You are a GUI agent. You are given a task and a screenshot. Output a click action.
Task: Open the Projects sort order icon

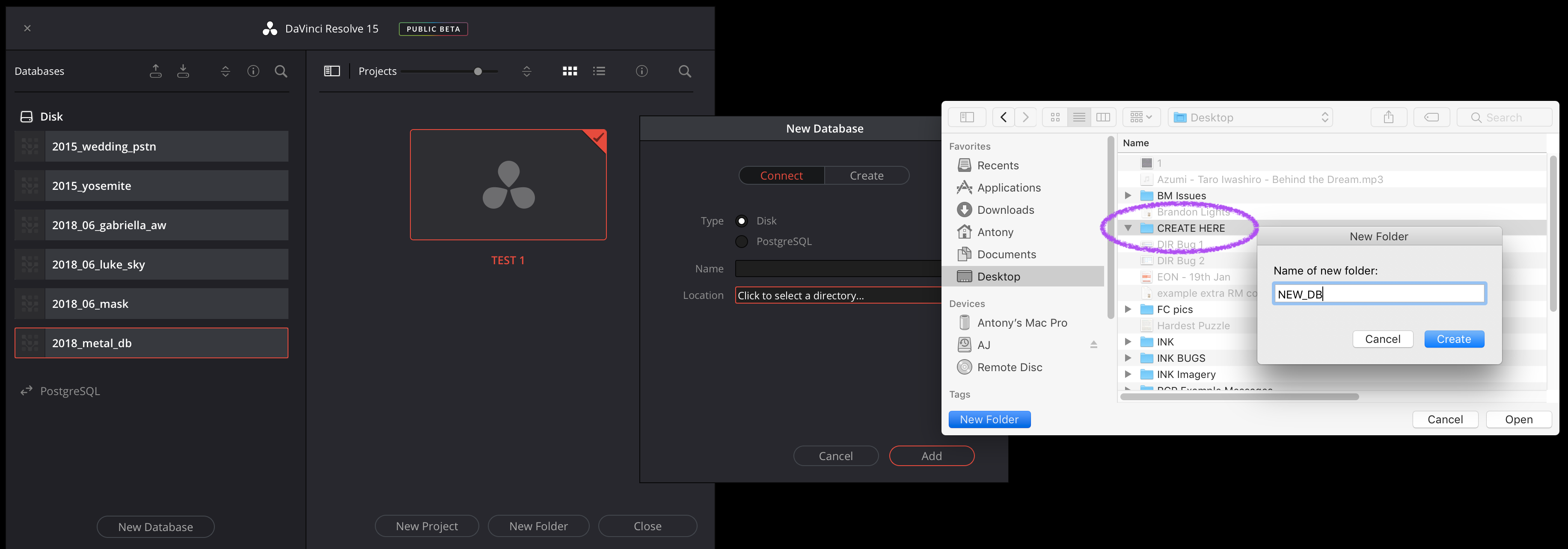click(x=527, y=71)
